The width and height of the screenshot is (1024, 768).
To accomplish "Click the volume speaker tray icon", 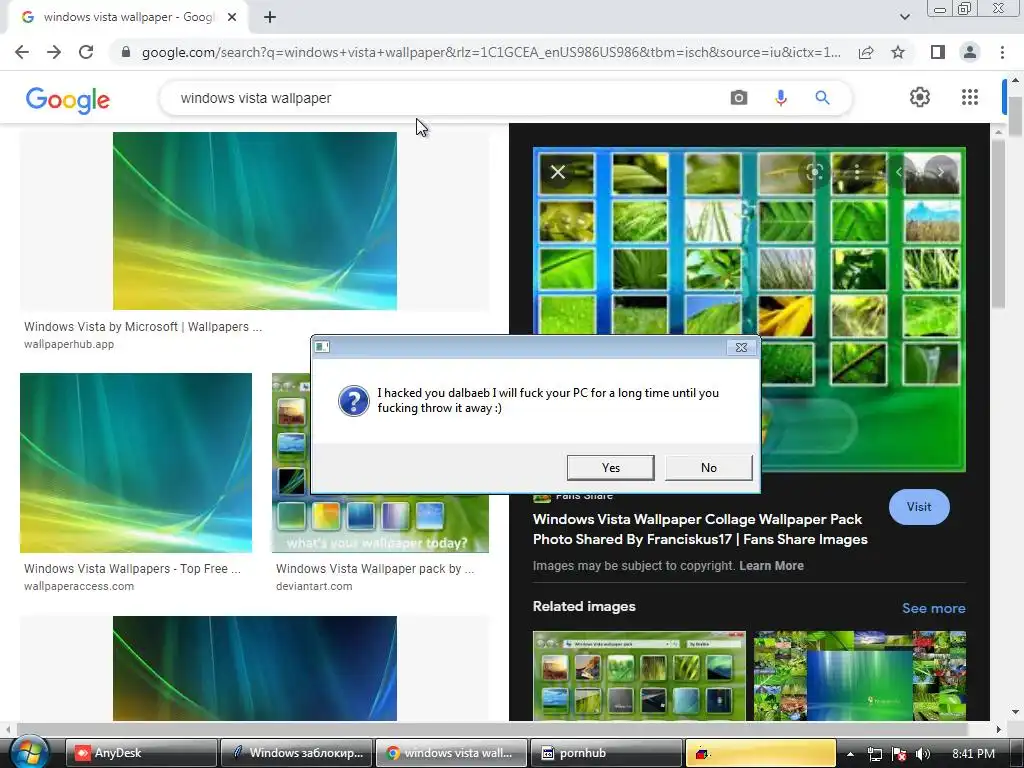I will pos(923,754).
